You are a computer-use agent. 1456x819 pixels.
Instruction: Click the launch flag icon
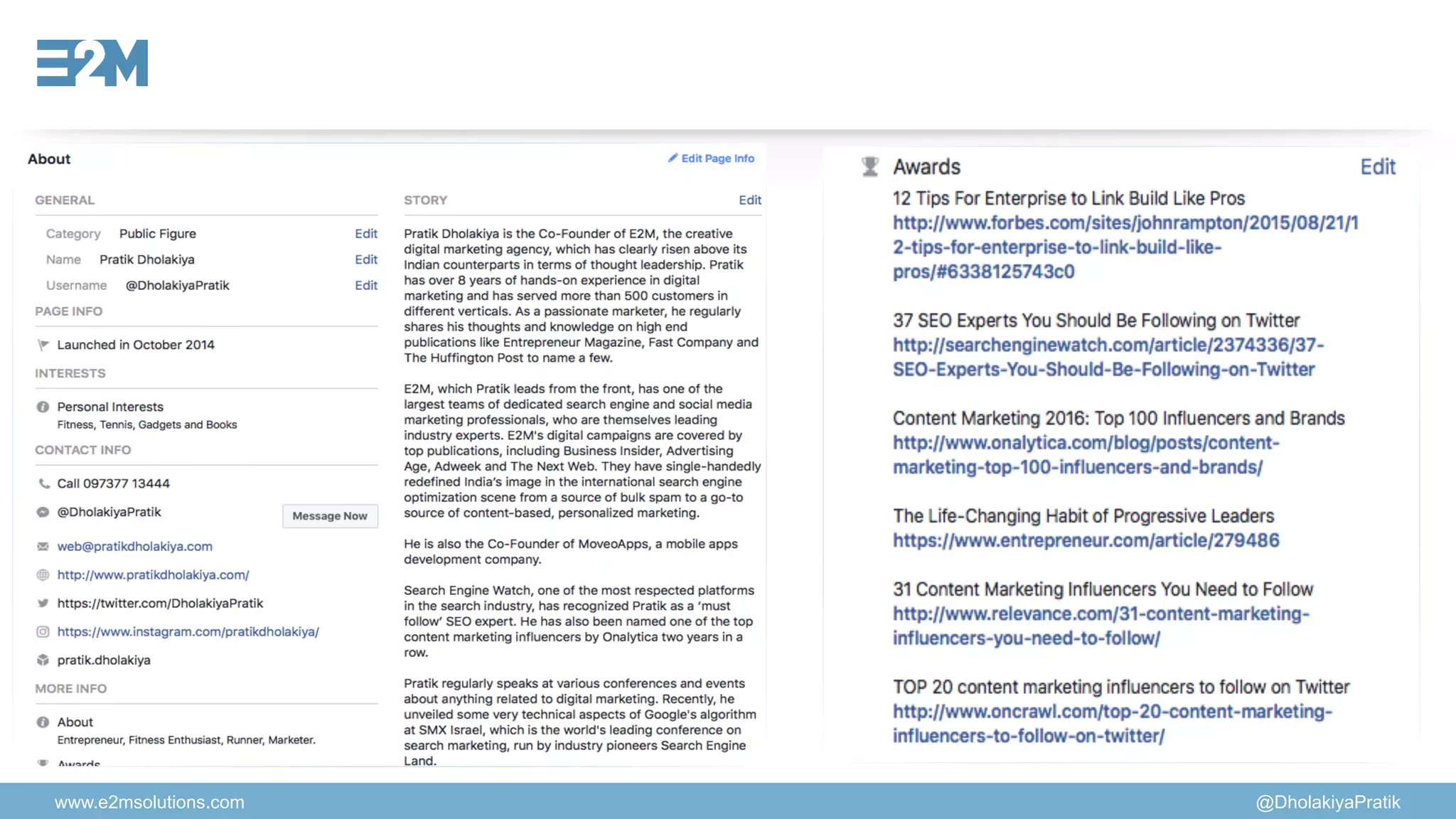pos(43,345)
